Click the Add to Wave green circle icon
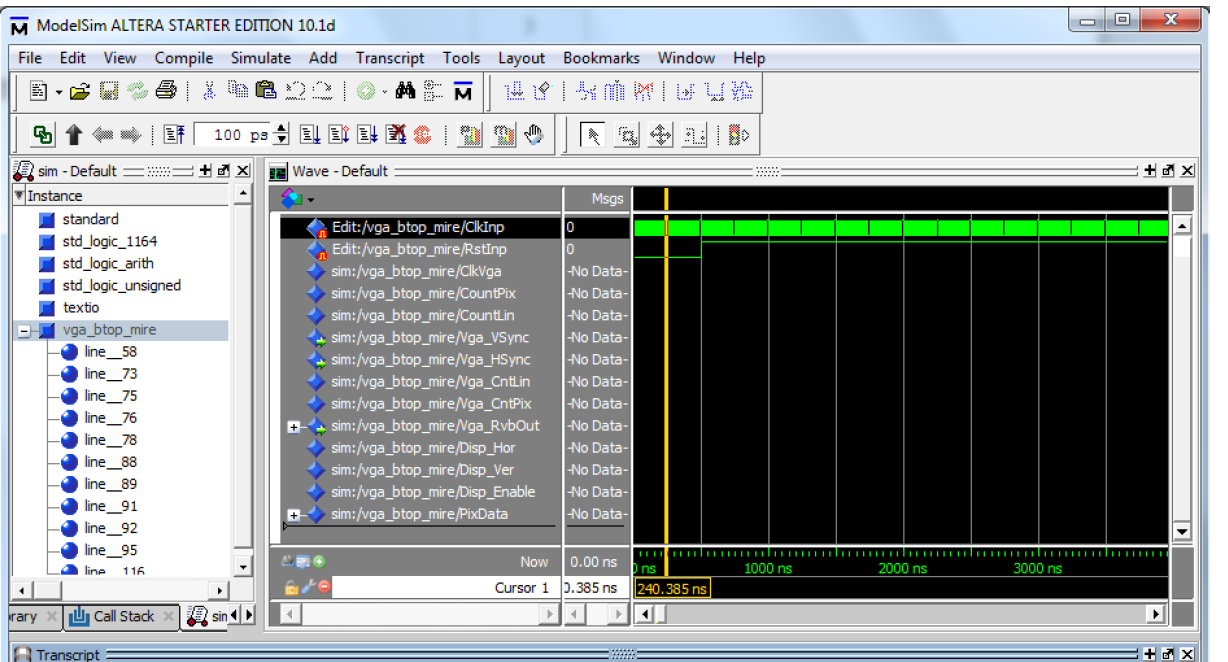The image size is (1228, 662). (366, 92)
